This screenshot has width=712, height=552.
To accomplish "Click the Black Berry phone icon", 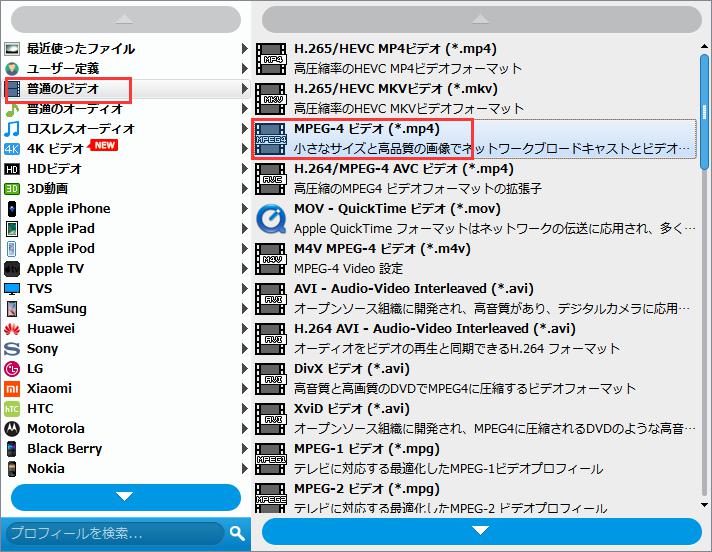I will click(x=12, y=448).
